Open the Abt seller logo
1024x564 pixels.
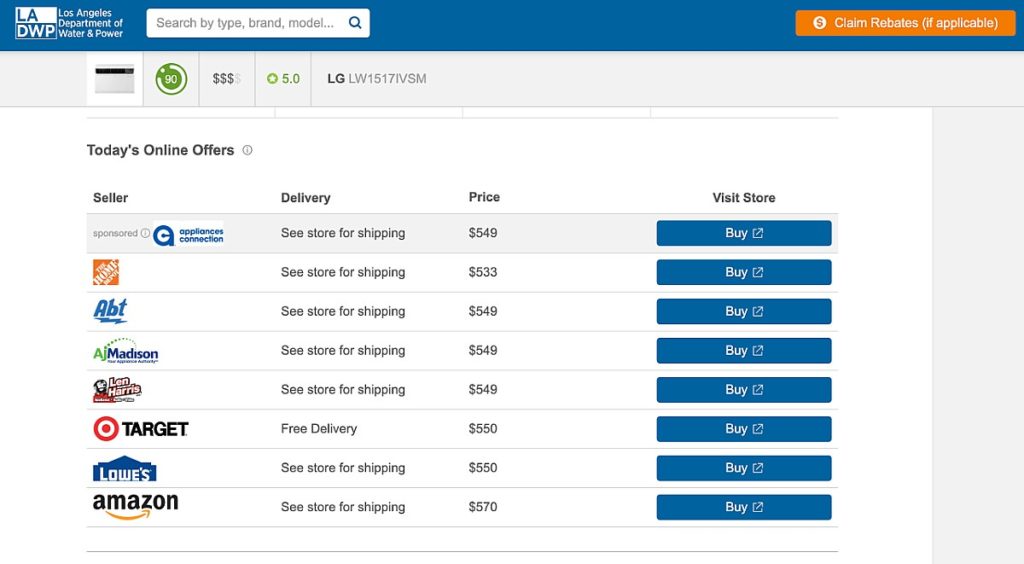[110, 311]
